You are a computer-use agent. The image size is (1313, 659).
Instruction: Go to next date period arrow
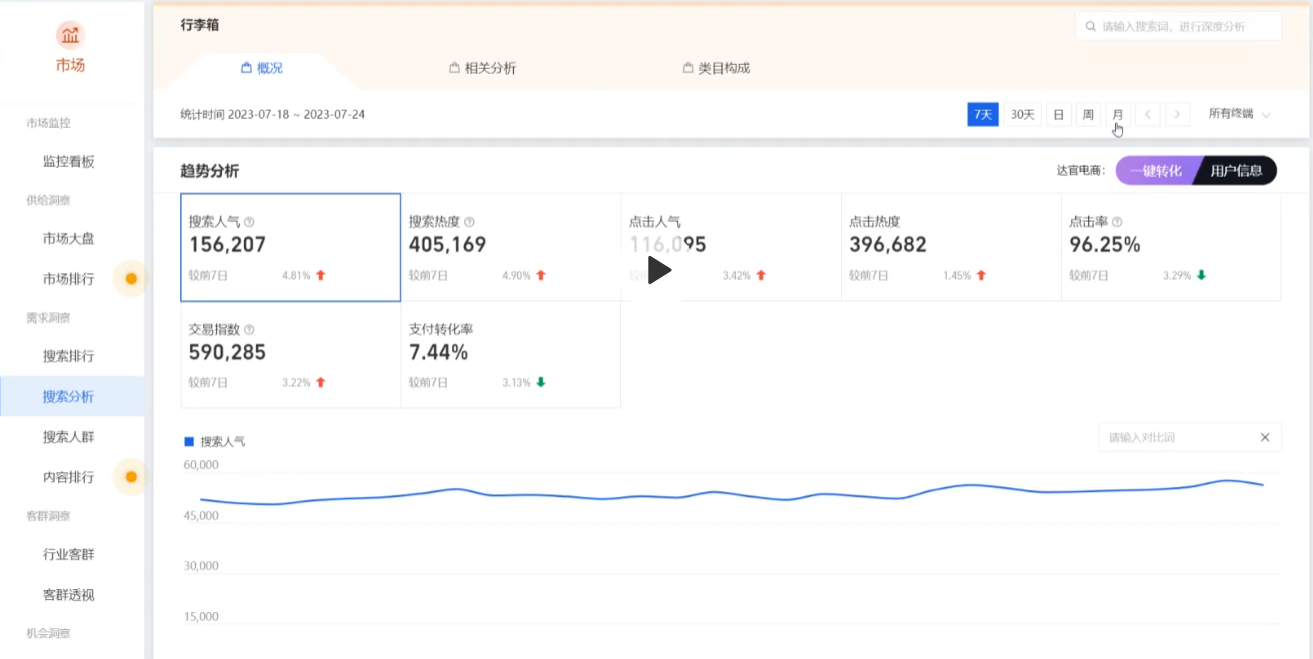1178,115
